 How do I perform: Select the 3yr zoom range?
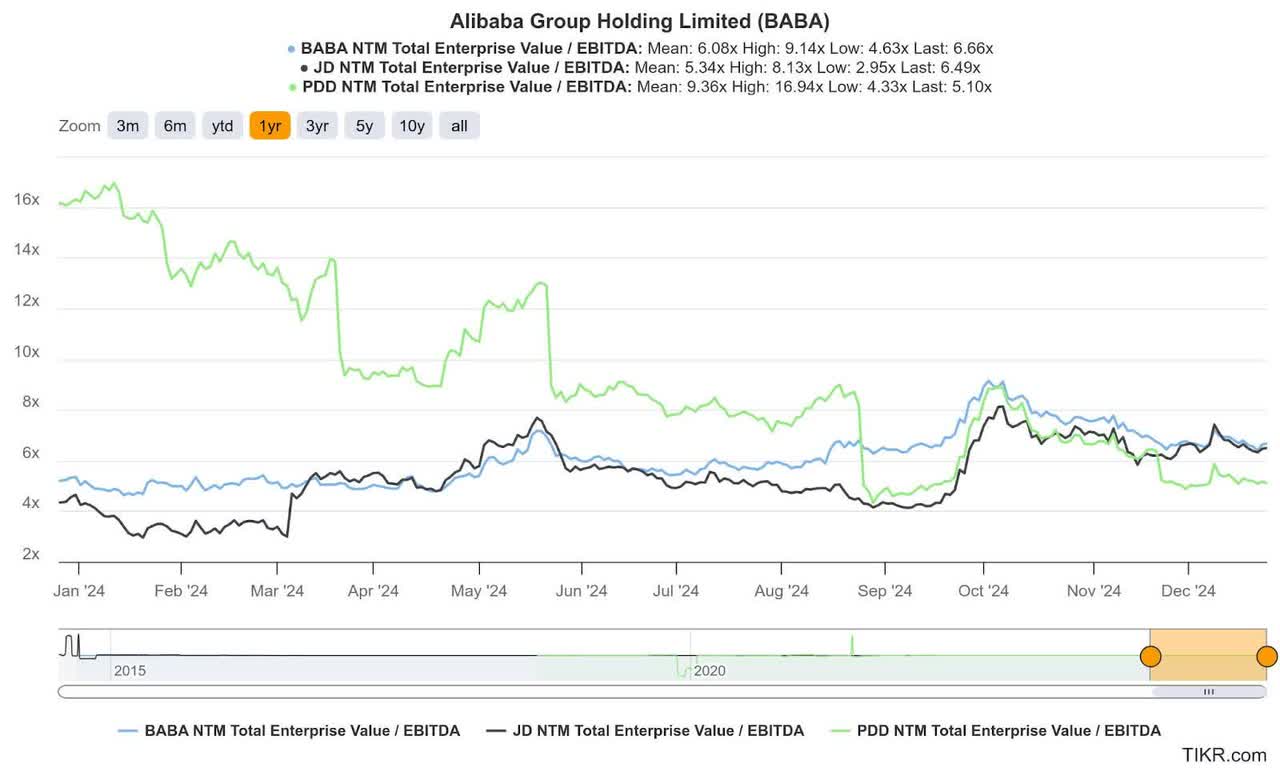[x=317, y=125]
